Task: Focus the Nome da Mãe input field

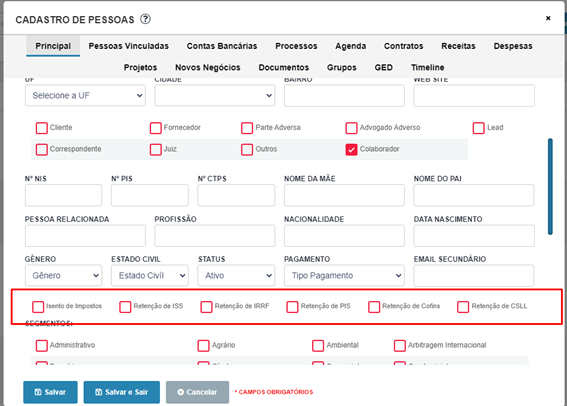Action: click(344, 195)
